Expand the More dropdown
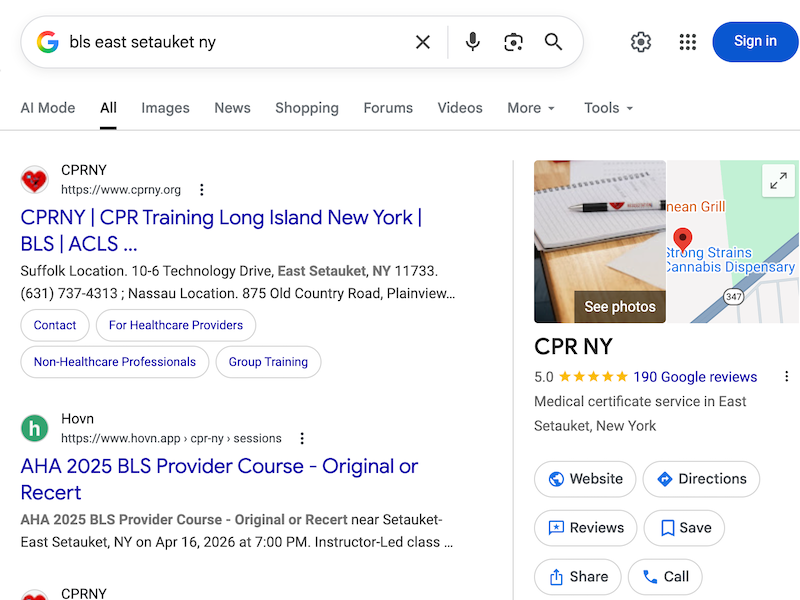The width and height of the screenshot is (800, 600). click(531, 108)
